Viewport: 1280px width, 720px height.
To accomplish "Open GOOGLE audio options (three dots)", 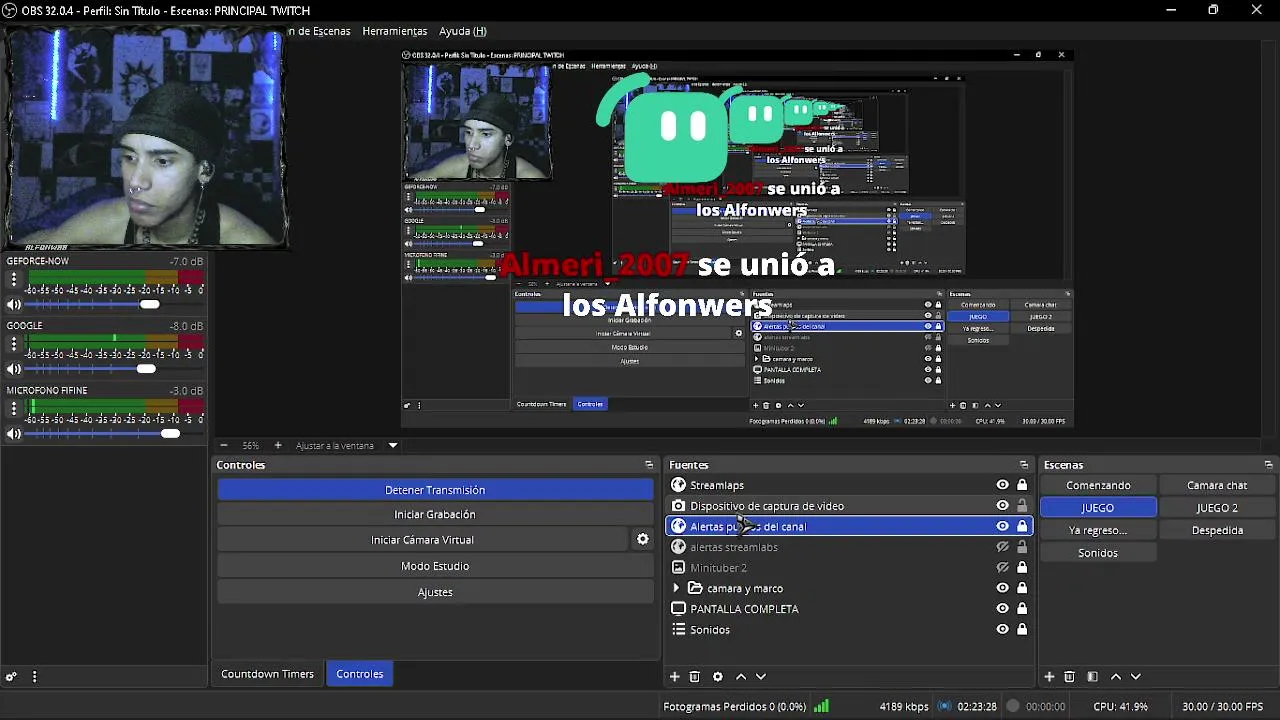I will (x=14, y=344).
